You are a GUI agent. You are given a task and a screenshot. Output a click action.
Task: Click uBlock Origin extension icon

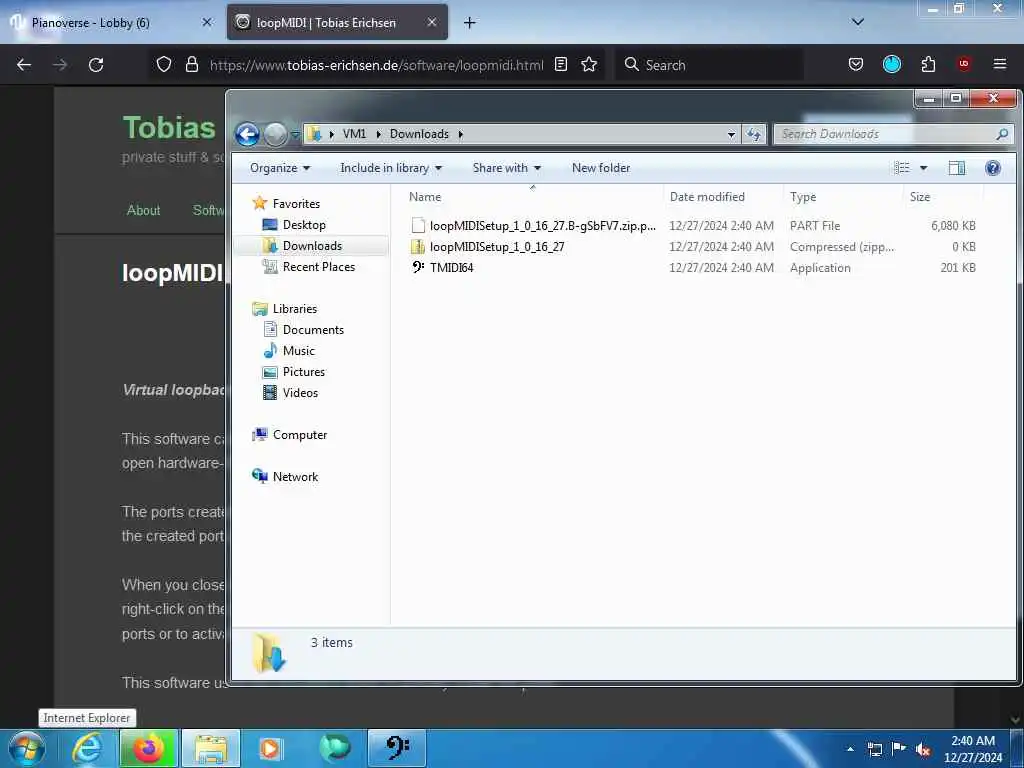click(963, 64)
